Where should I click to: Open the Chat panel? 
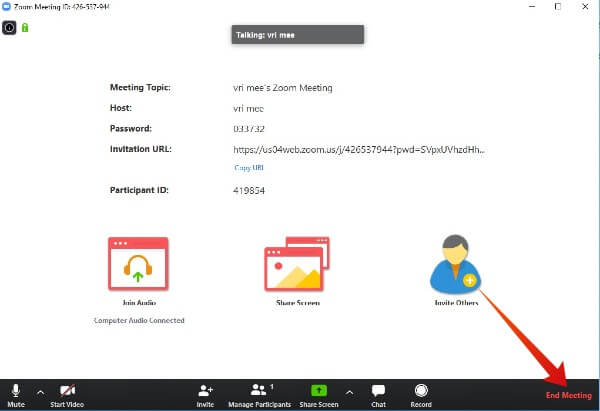coord(378,395)
